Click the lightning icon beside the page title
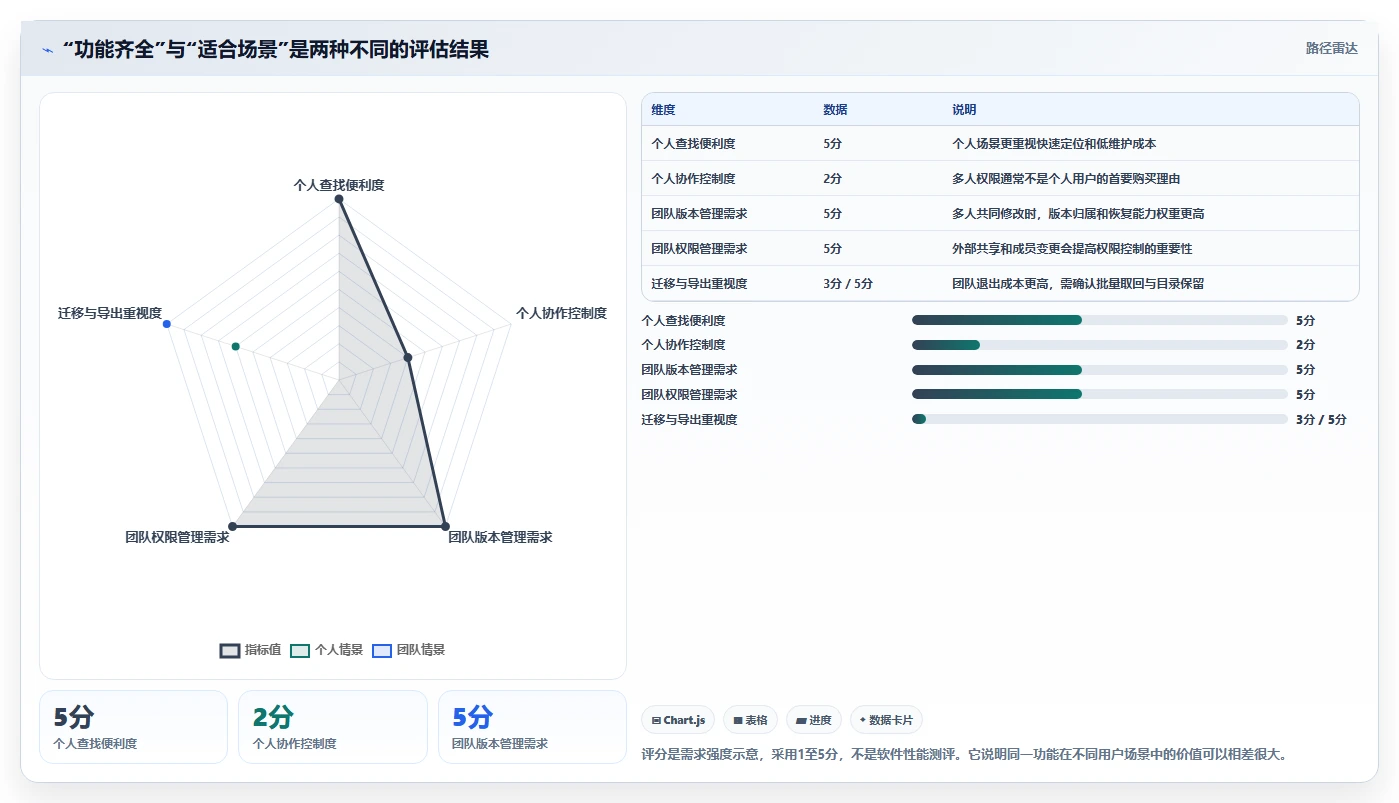The image size is (1399, 803). click(47, 49)
